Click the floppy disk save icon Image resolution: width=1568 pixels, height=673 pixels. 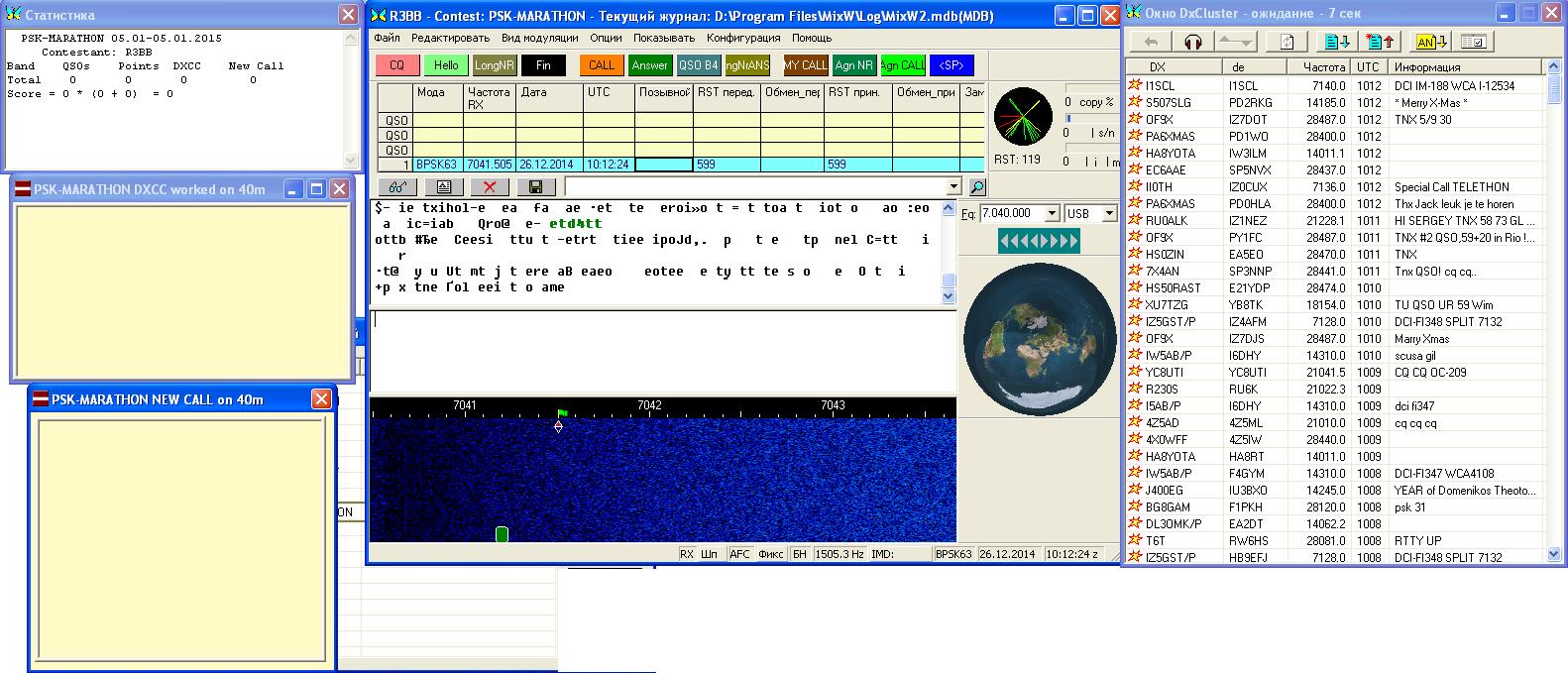point(535,186)
